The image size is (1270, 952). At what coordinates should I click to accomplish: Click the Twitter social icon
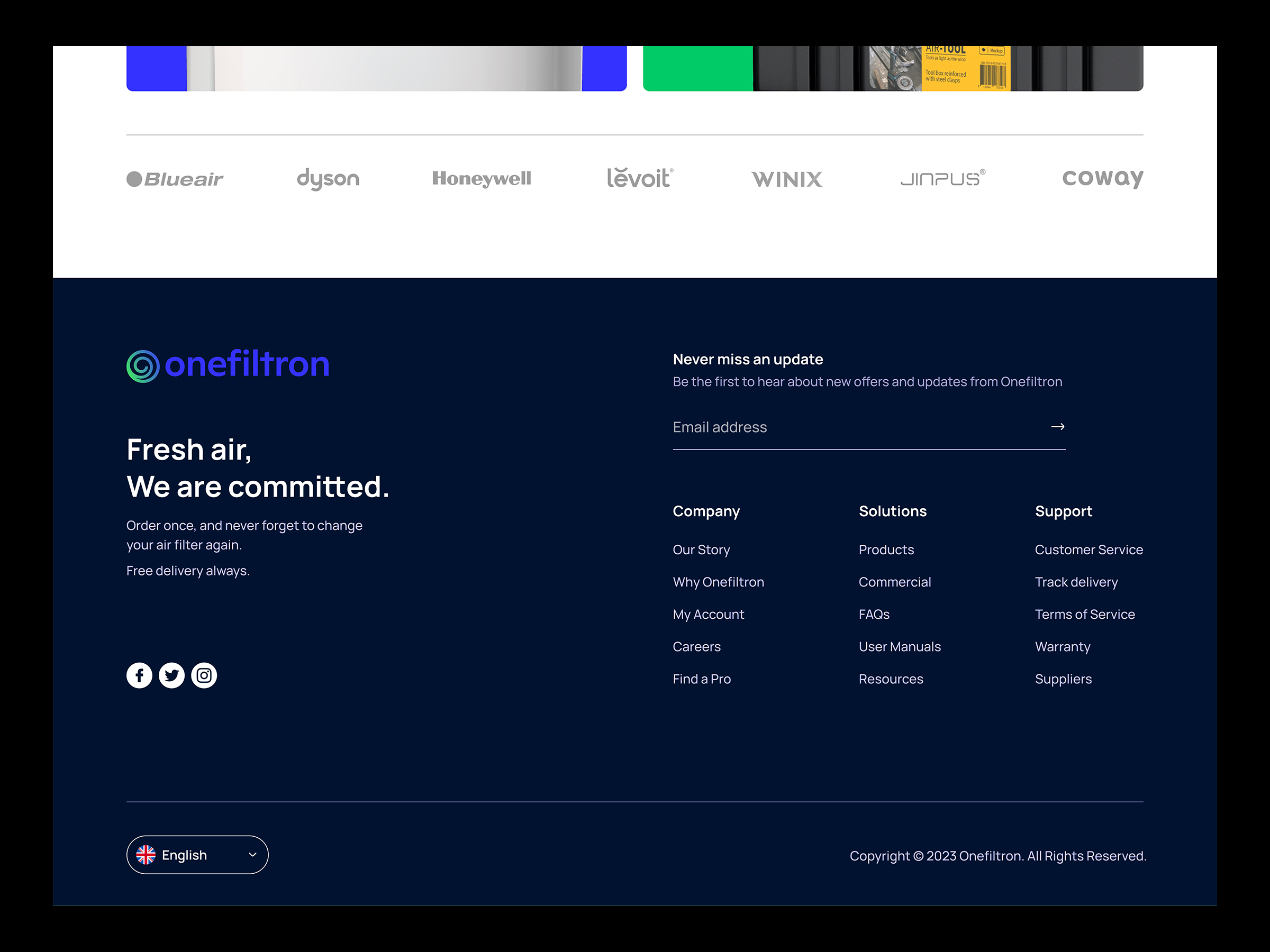pos(172,675)
